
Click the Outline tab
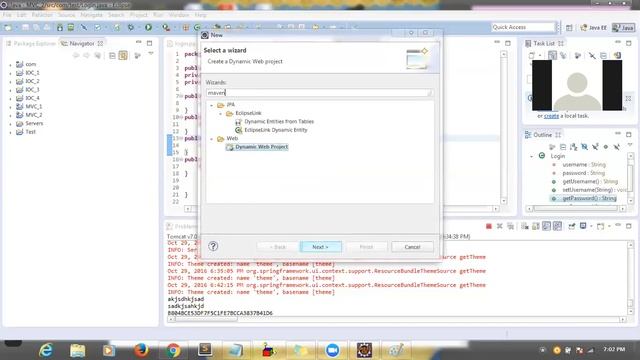click(x=542, y=135)
